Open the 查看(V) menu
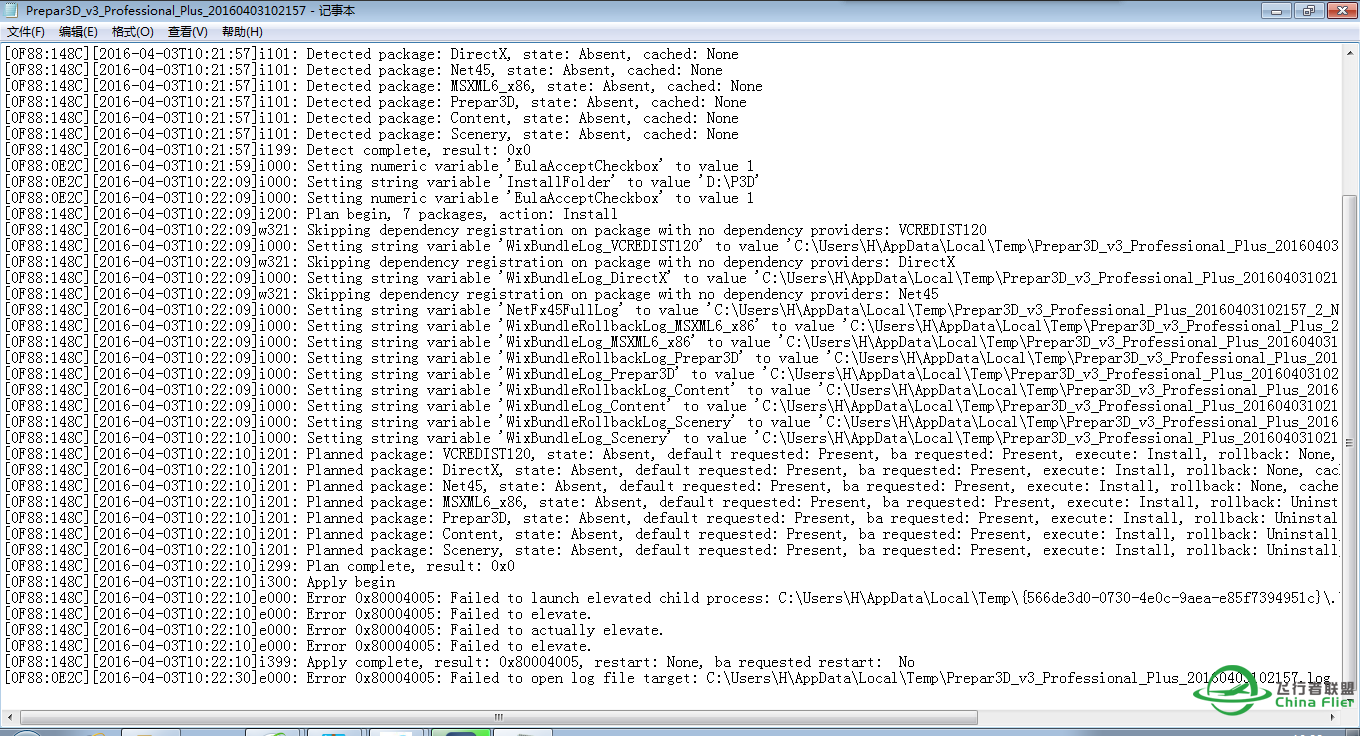 click(x=187, y=32)
